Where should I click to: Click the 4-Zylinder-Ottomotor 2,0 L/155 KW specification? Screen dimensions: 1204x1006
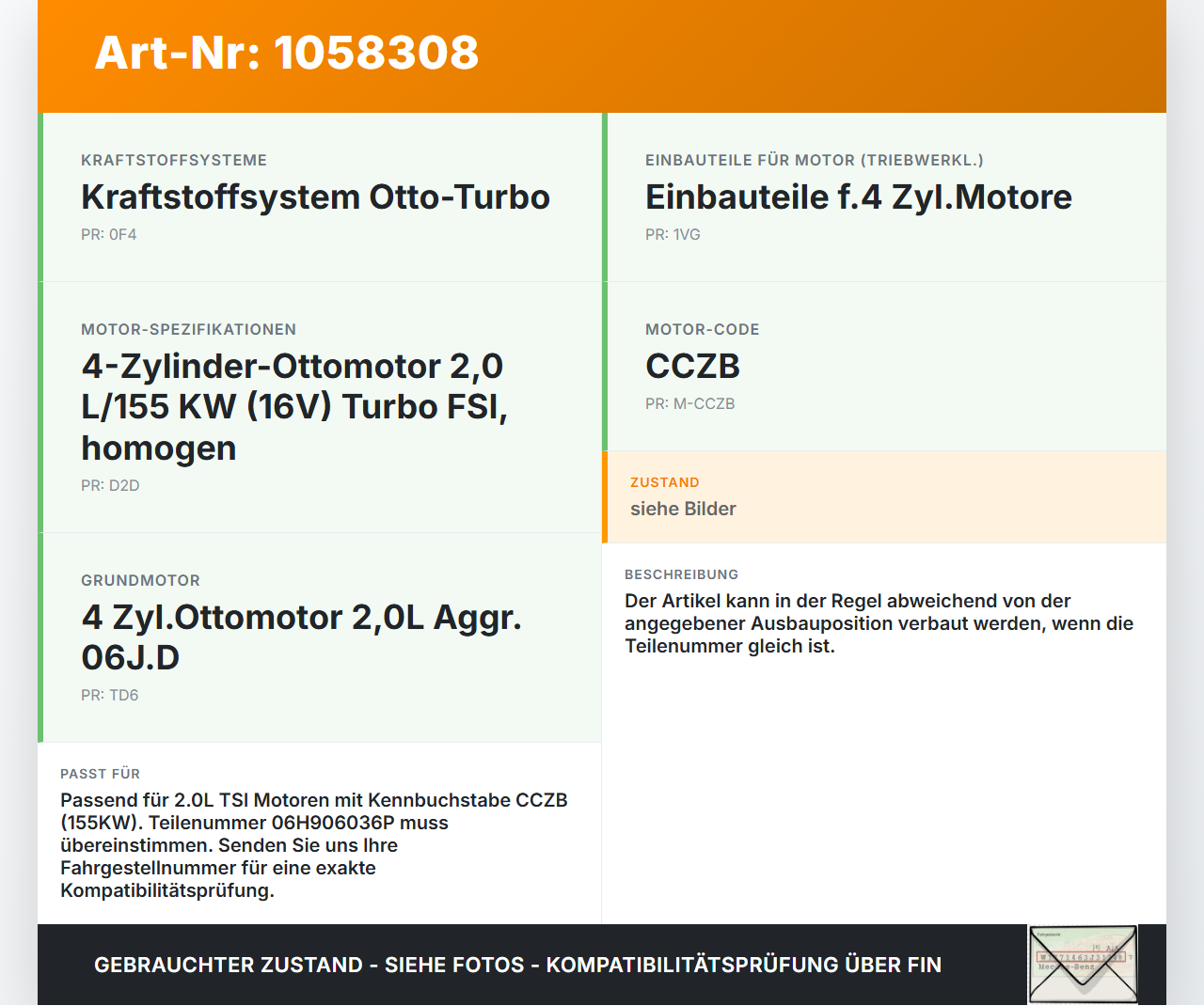pos(294,406)
